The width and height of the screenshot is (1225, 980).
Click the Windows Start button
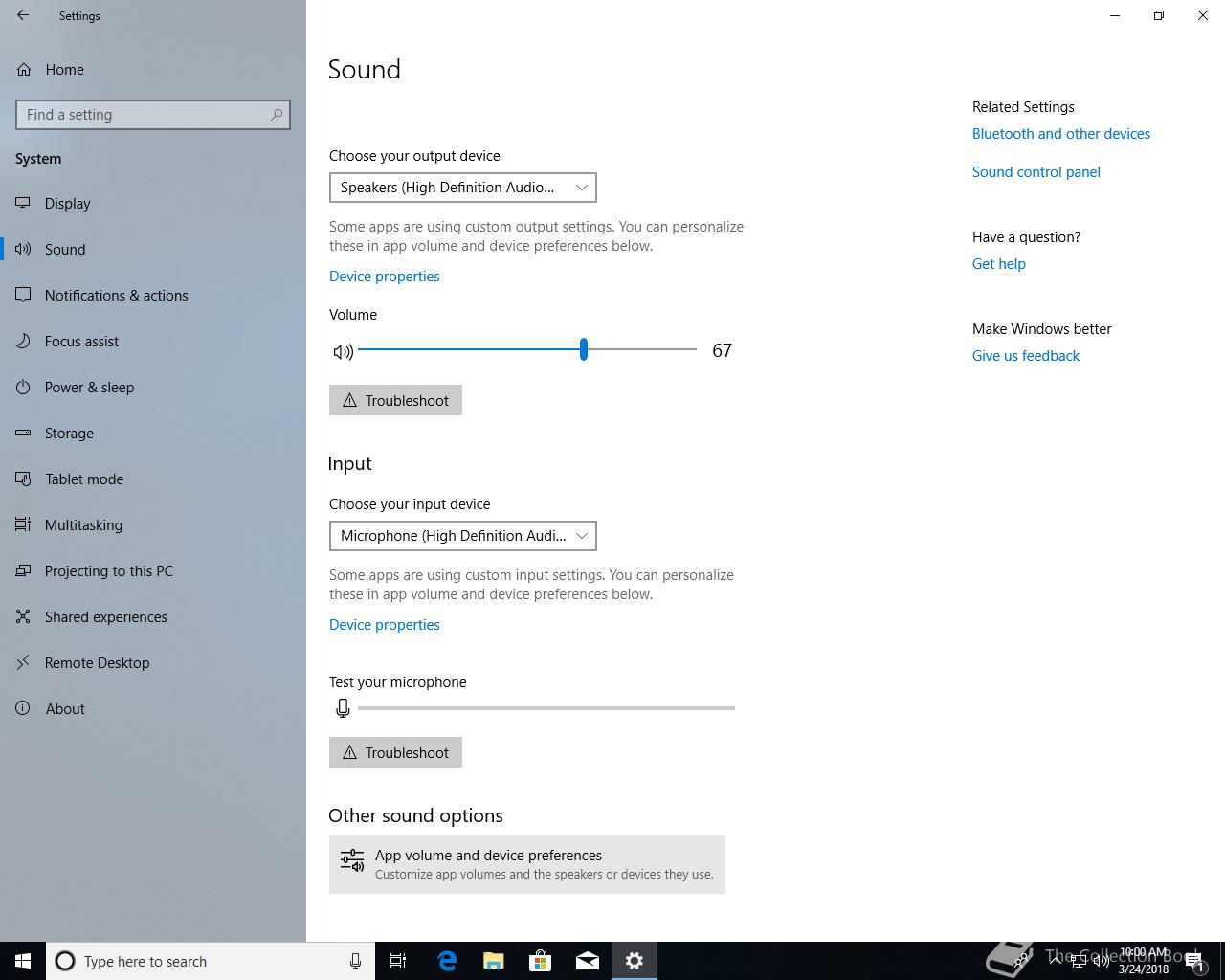(23, 961)
